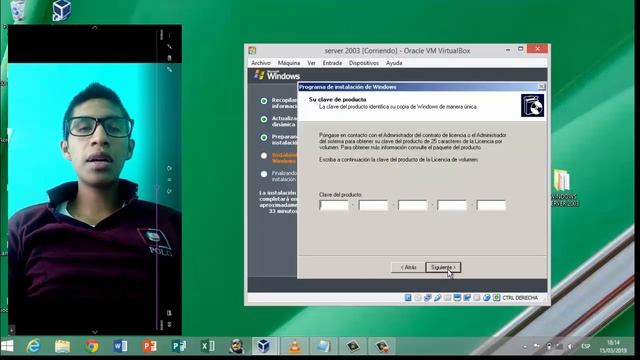This screenshot has width=640, height=360.
Task: Open Internet Explorer from the taskbar
Action: (x=33, y=347)
